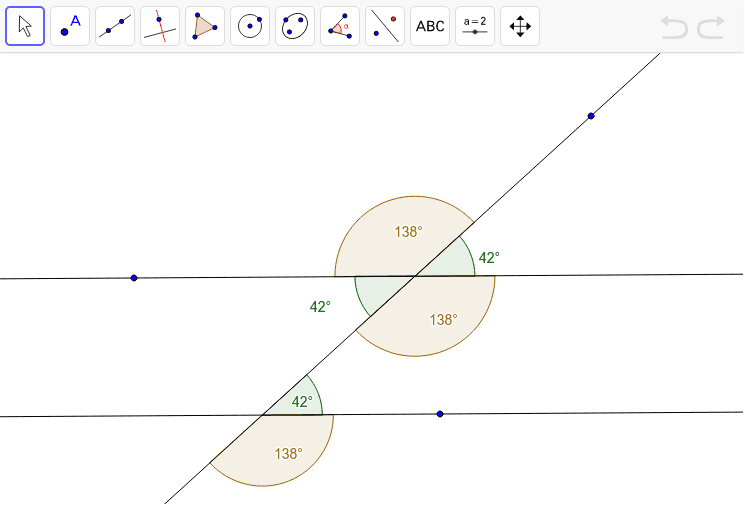Click the 42° label left of upper intersection
Screen dimensions: 745x506
tap(320, 307)
